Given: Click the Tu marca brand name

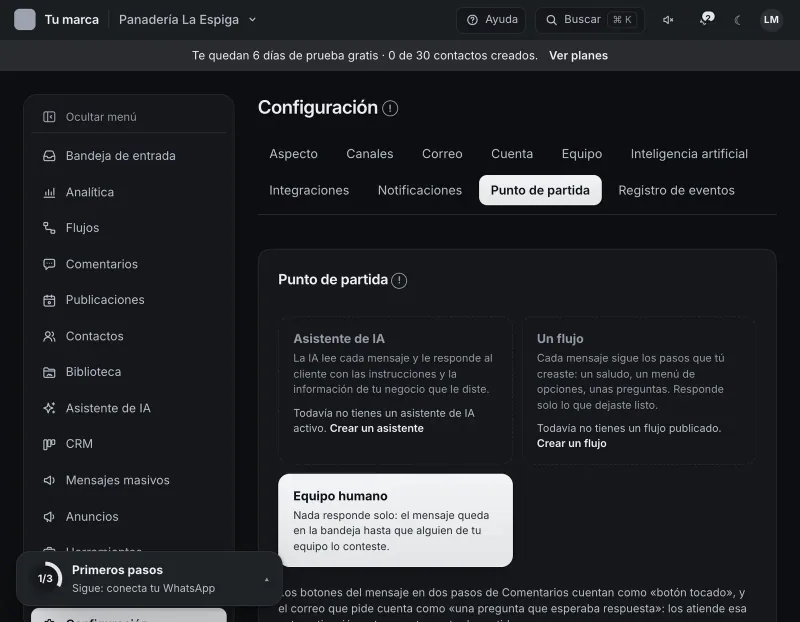Looking at the screenshot, I should pyautogui.click(x=71, y=19).
